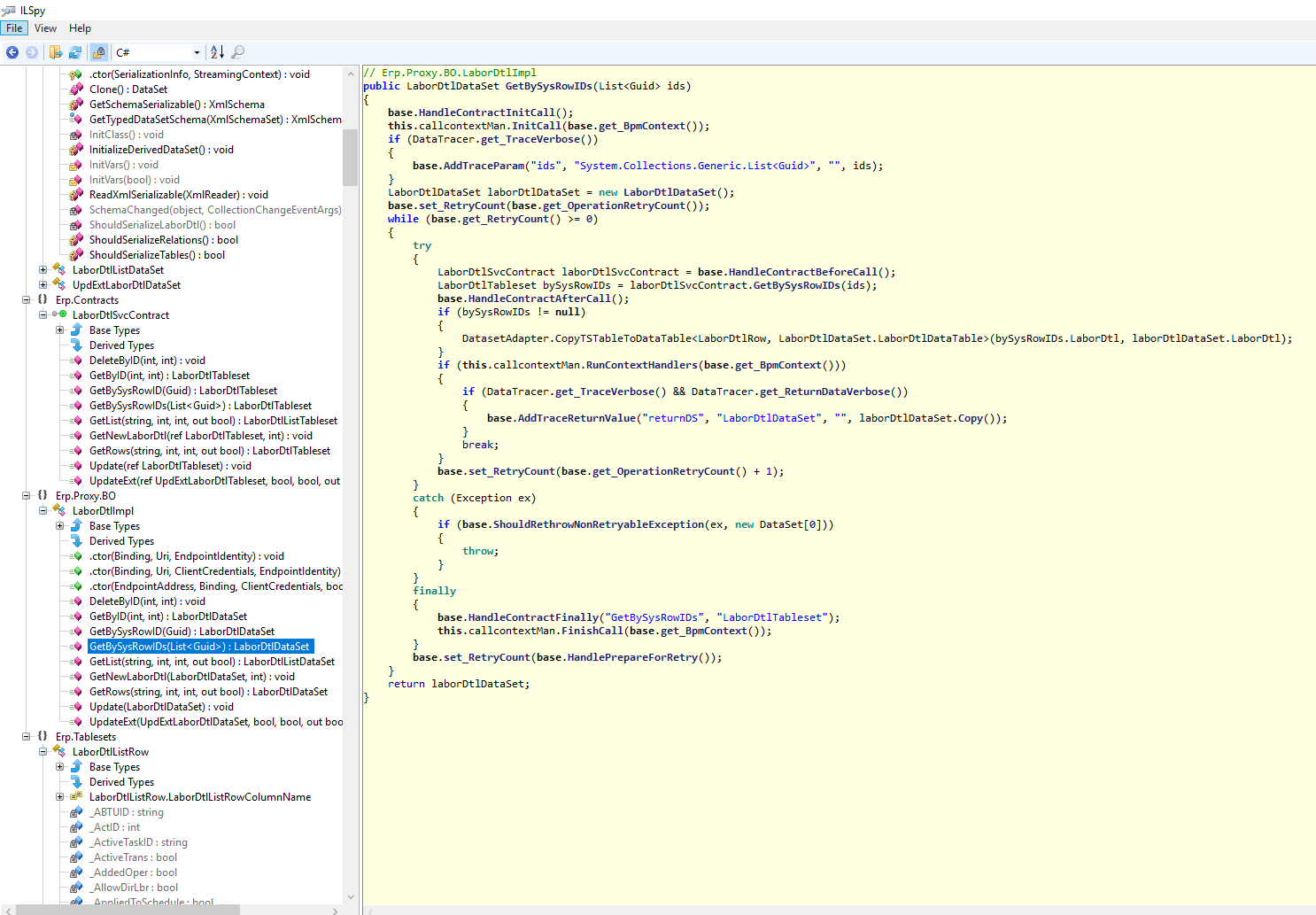The image size is (1316, 915).
Task: Click the tree's horizontal scrollbar thumb
Action: pyautogui.click(x=128, y=910)
